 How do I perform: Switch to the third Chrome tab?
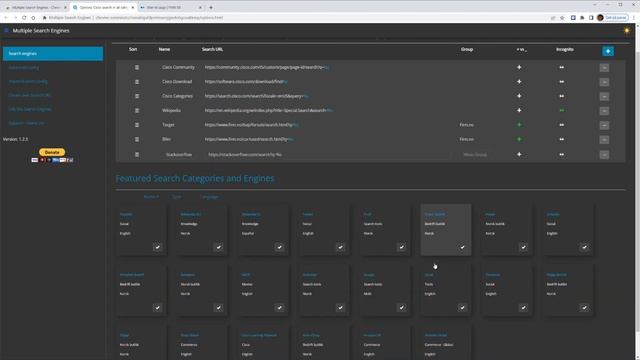click(x=171, y=7)
